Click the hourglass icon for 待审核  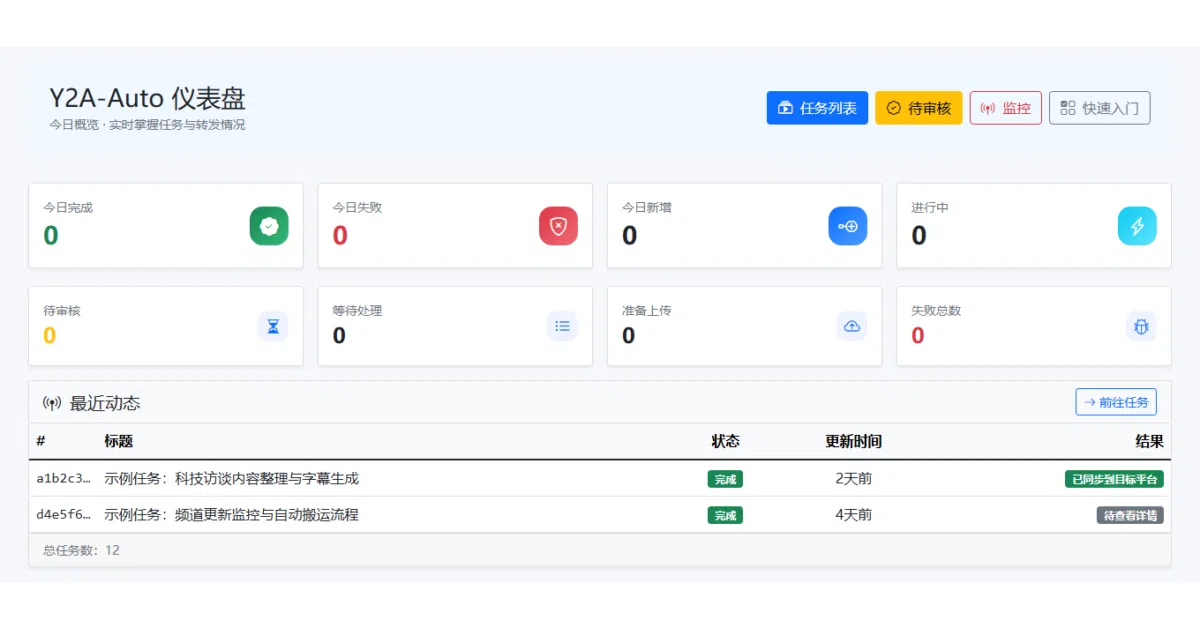click(273, 326)
